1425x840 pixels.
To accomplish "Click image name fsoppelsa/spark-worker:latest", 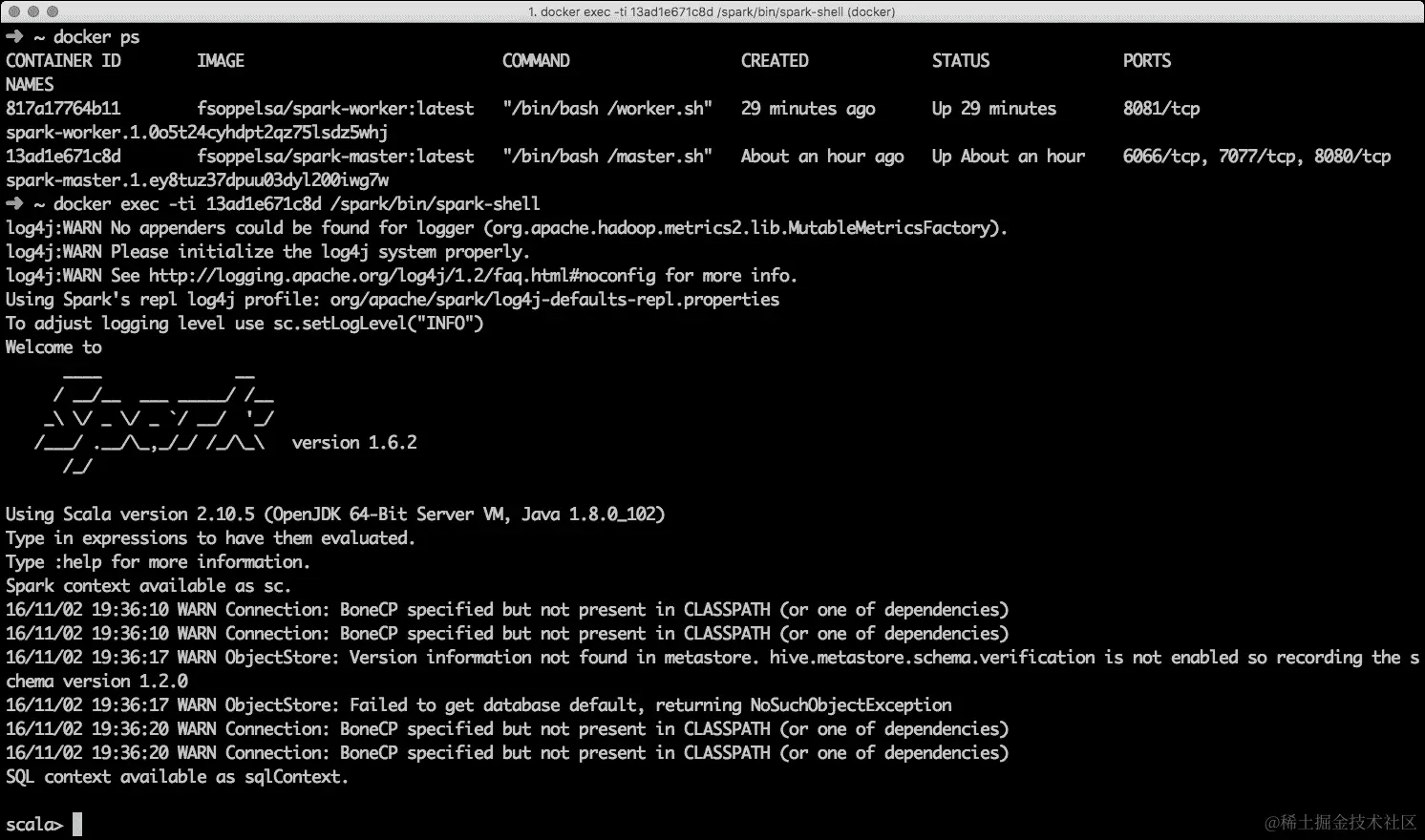I will (335, 108).
